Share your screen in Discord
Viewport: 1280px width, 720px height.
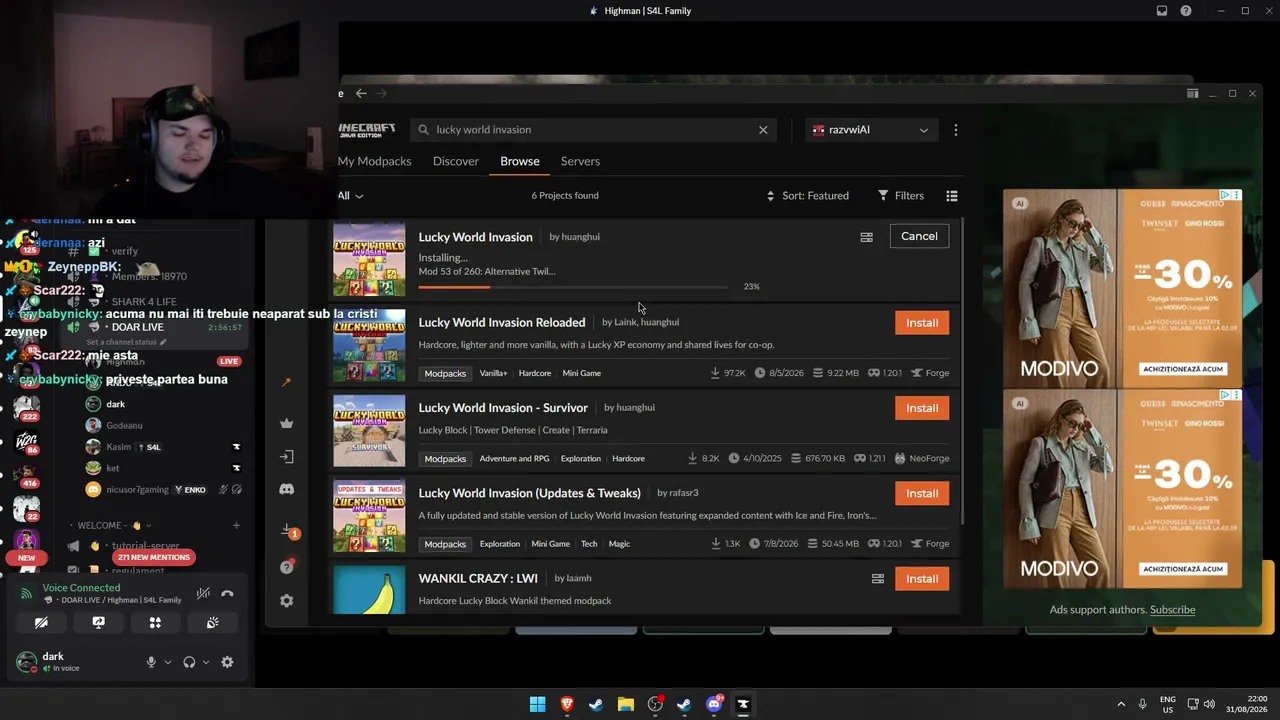98,623
